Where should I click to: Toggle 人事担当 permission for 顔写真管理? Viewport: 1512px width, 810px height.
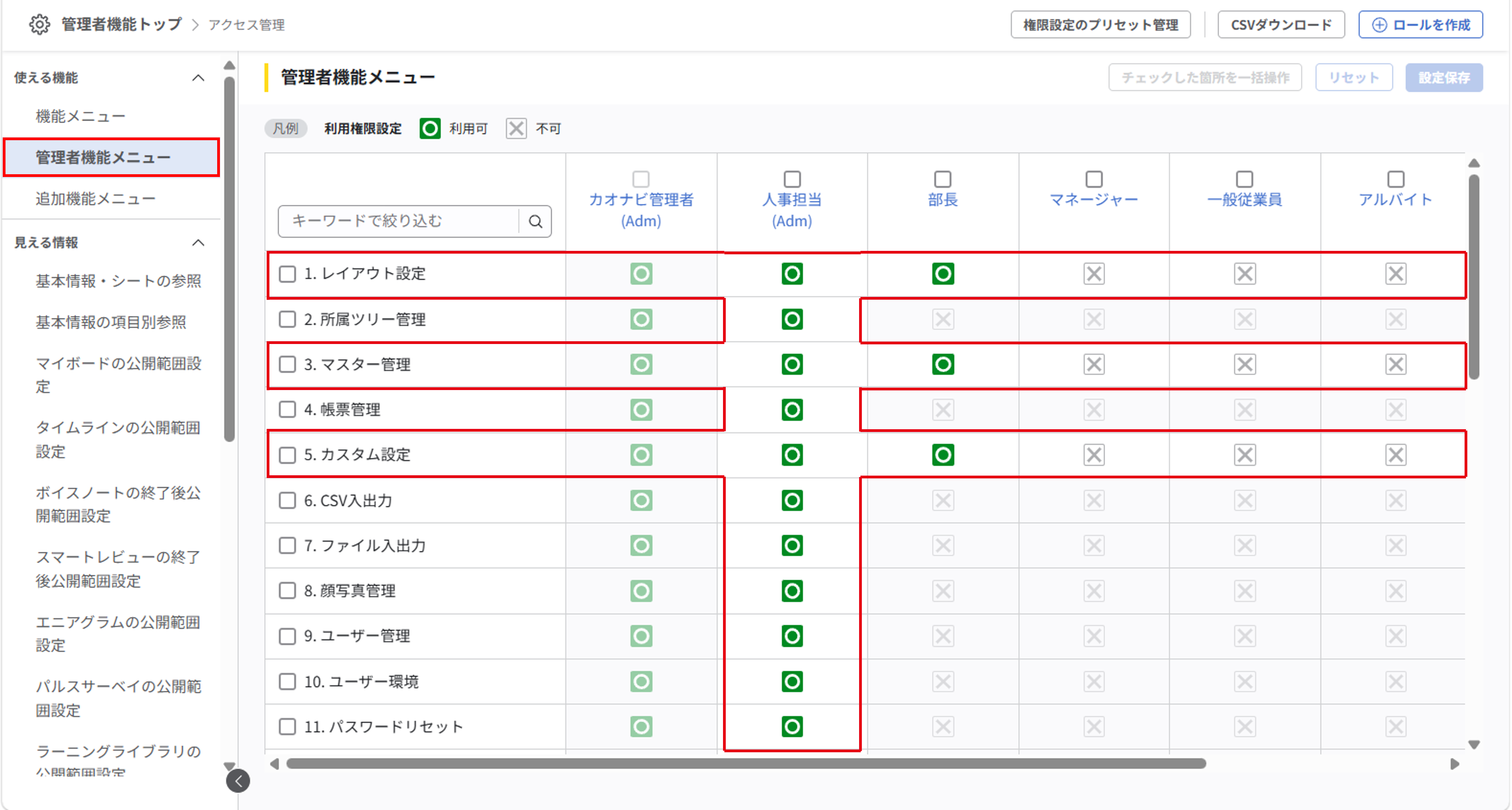[x=792, y=591]
